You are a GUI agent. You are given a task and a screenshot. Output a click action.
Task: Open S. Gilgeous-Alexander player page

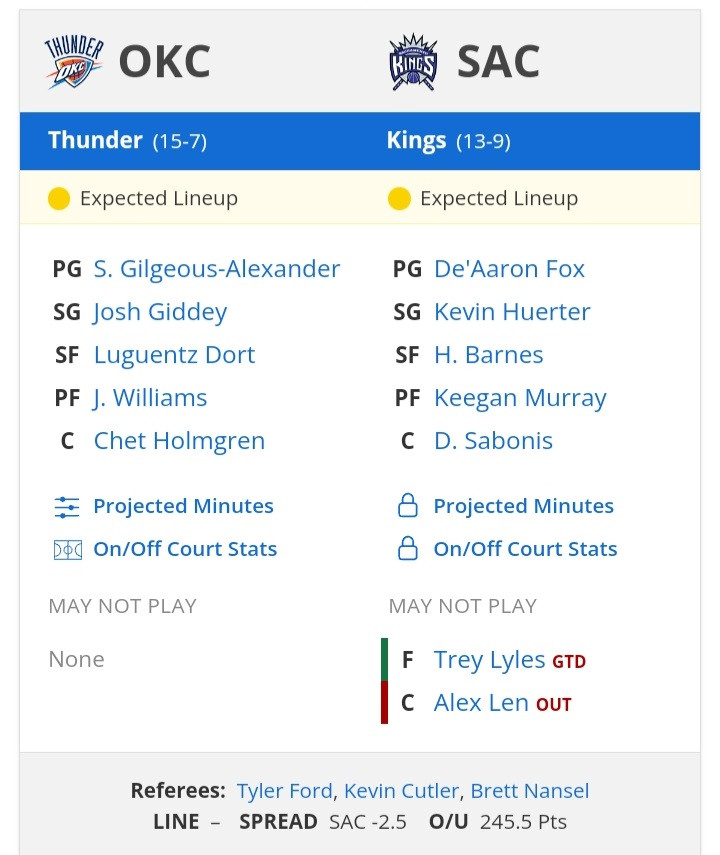click(217, 269)
